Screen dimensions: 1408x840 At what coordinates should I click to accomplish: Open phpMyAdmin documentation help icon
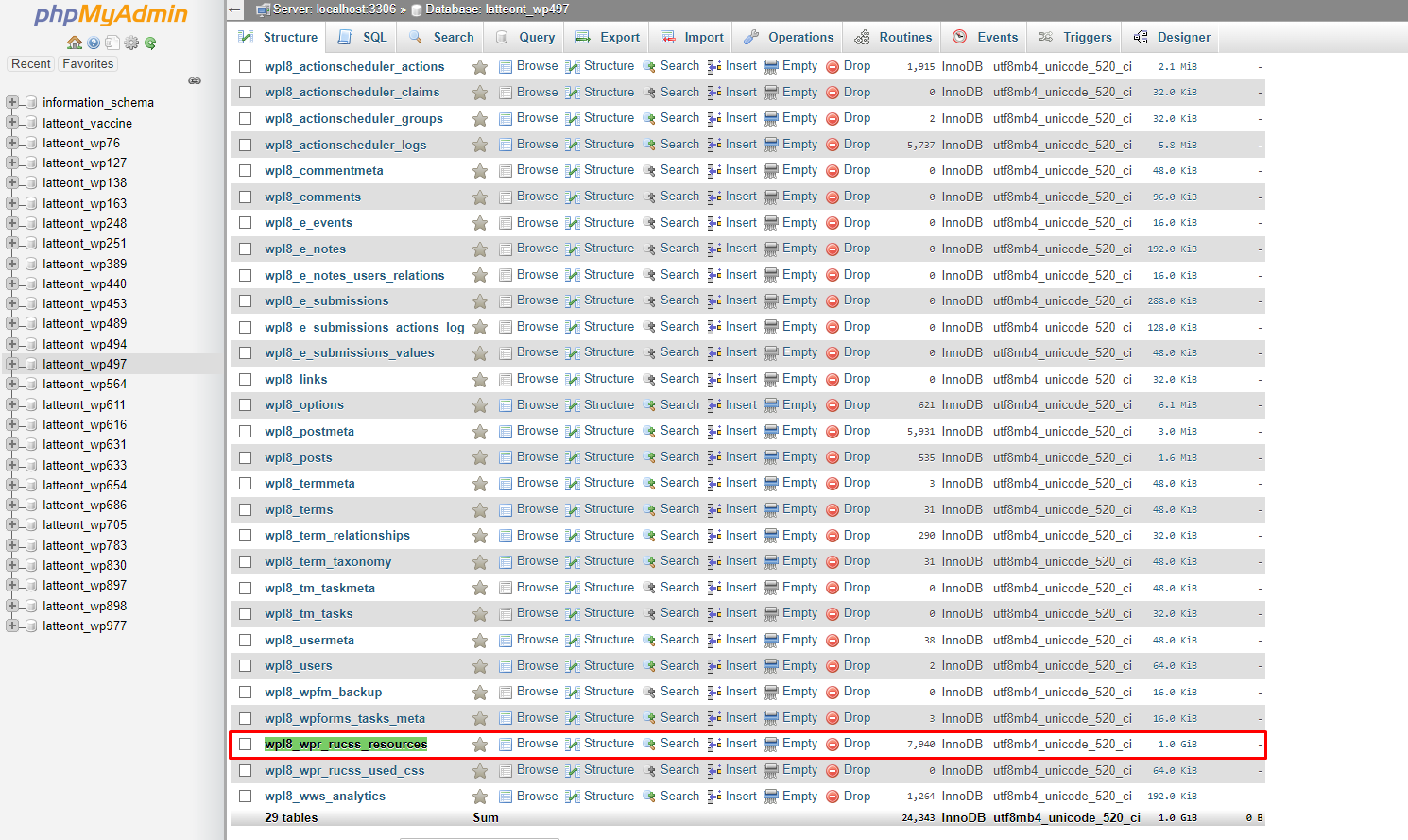[x=94, y=43]
